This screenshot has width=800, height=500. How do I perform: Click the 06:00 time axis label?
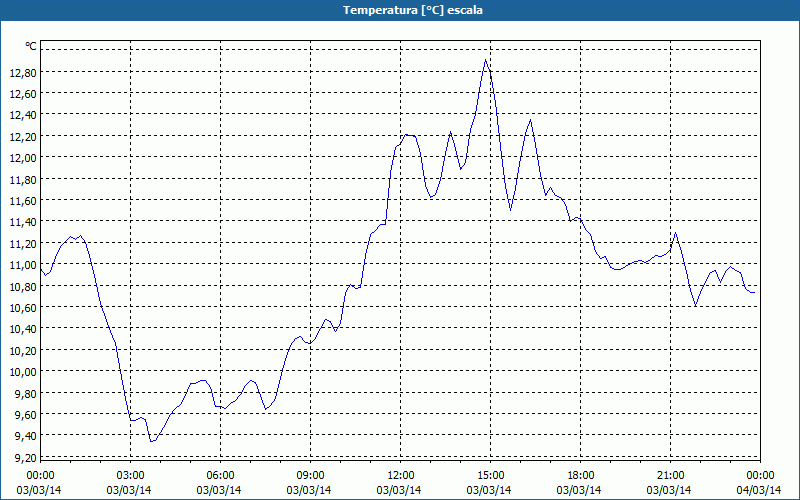(x=220, y=476)
